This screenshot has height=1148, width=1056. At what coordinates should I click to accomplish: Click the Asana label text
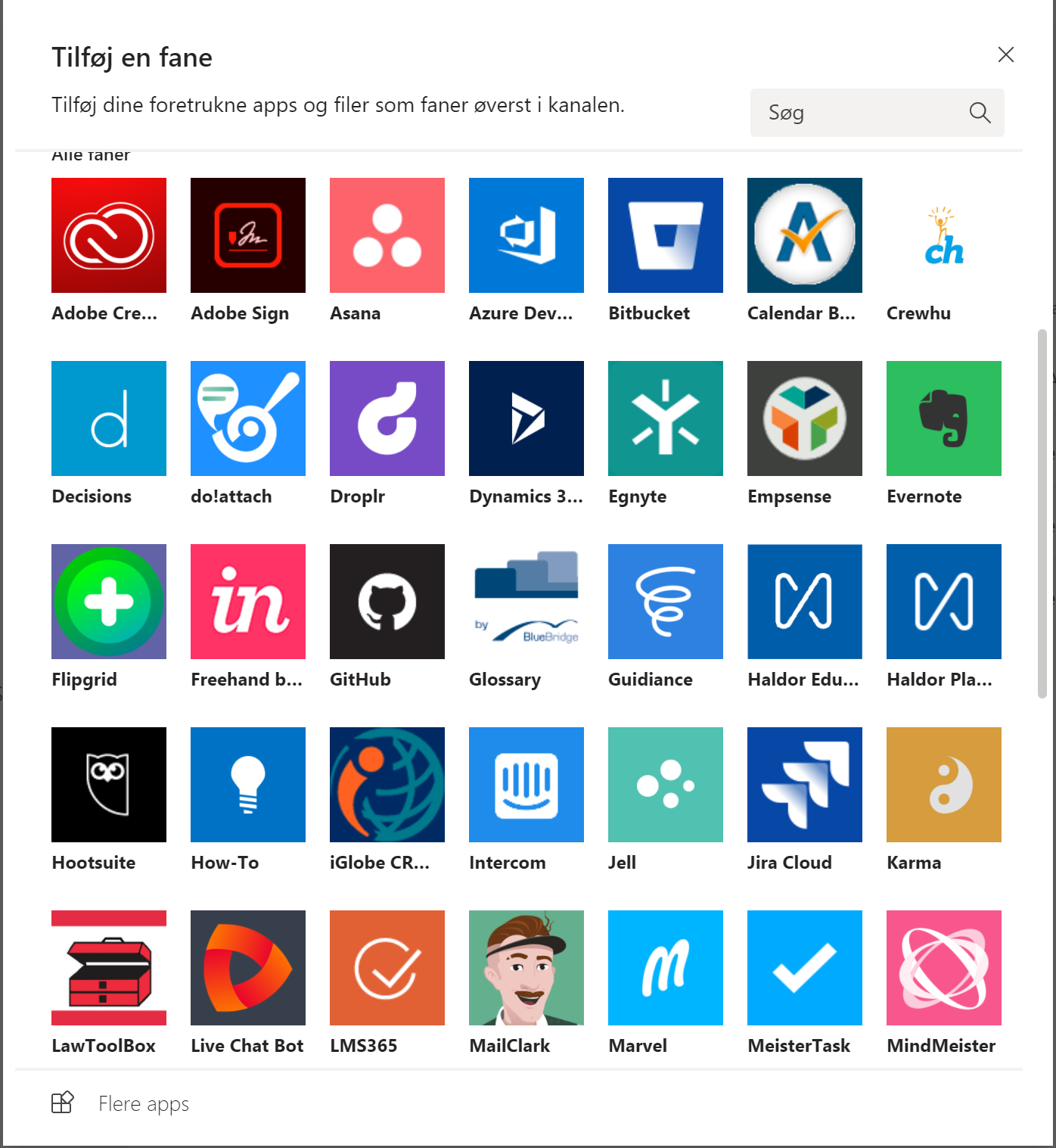pyautogui.click(x=356, y=313)
